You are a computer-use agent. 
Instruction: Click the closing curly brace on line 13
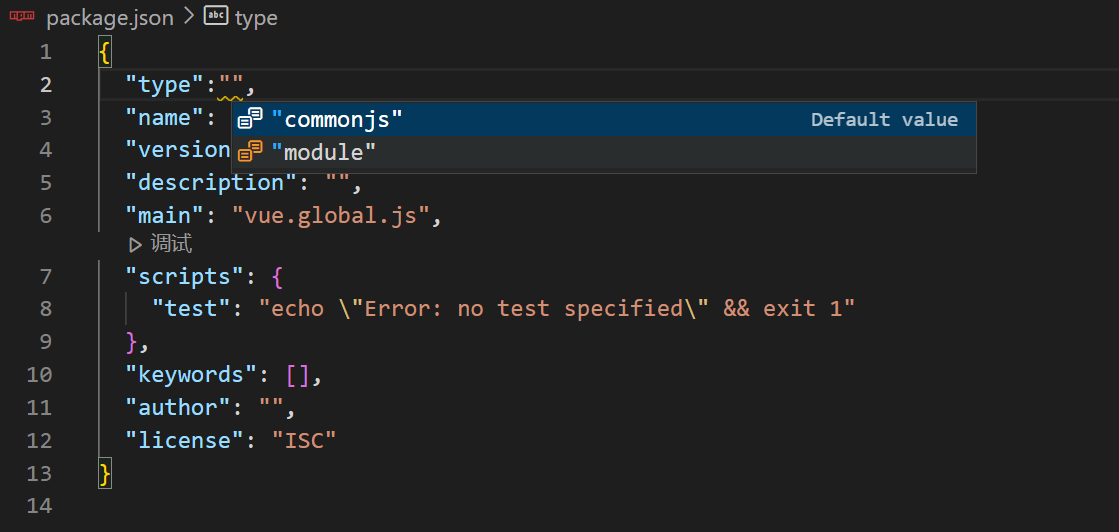[x=105, y=473]
